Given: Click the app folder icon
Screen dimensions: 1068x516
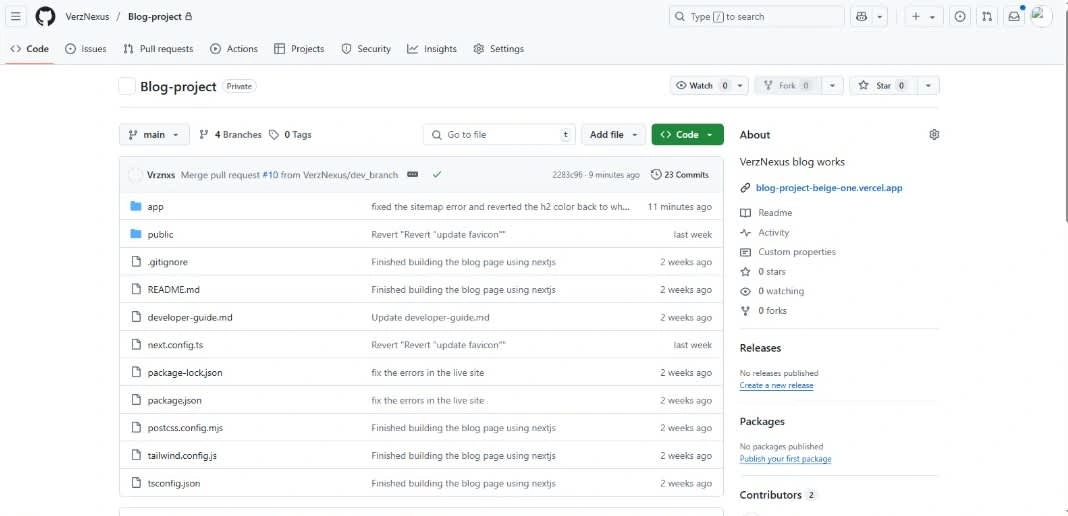Looking at the screenshot, I should [x=136, y=206].
